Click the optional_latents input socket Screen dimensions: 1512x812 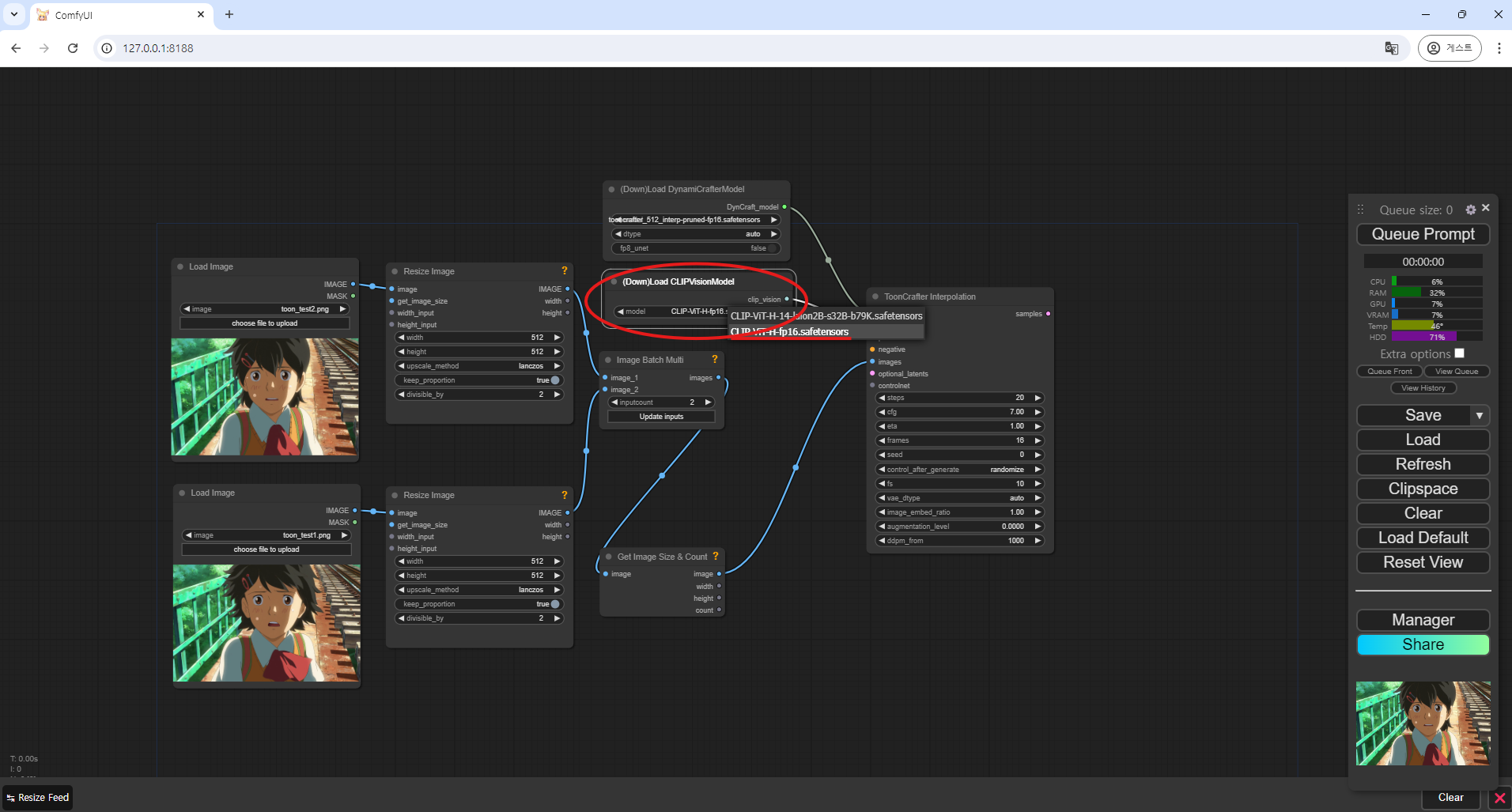click(872, 374)
